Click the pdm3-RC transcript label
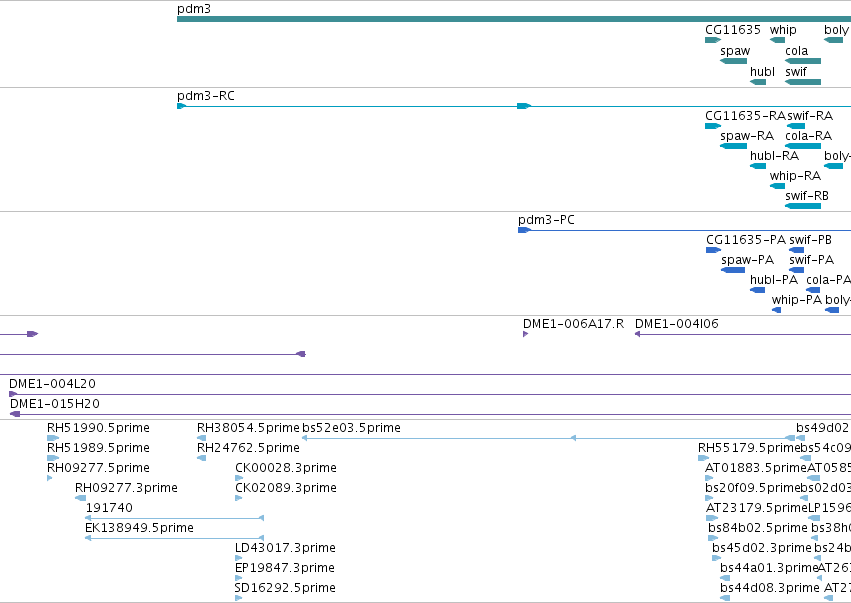 click(x=206, y=96)
